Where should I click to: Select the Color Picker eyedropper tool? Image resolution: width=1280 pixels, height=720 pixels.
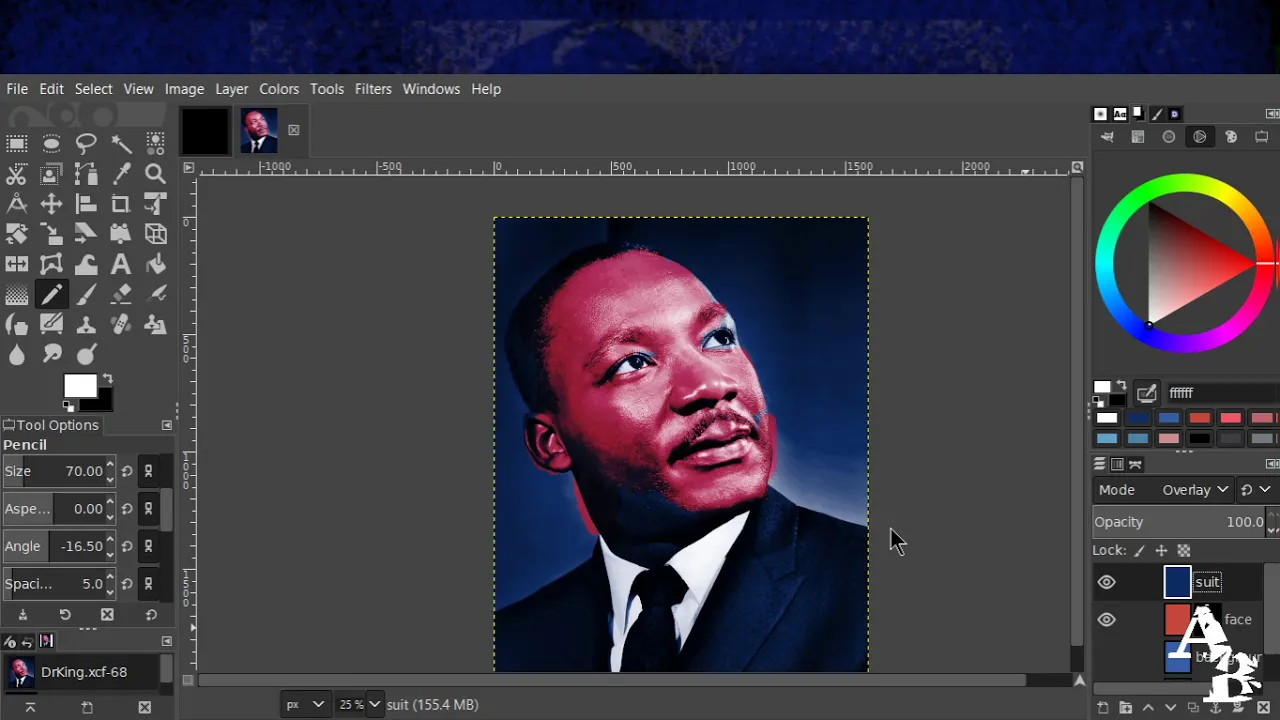121,174
